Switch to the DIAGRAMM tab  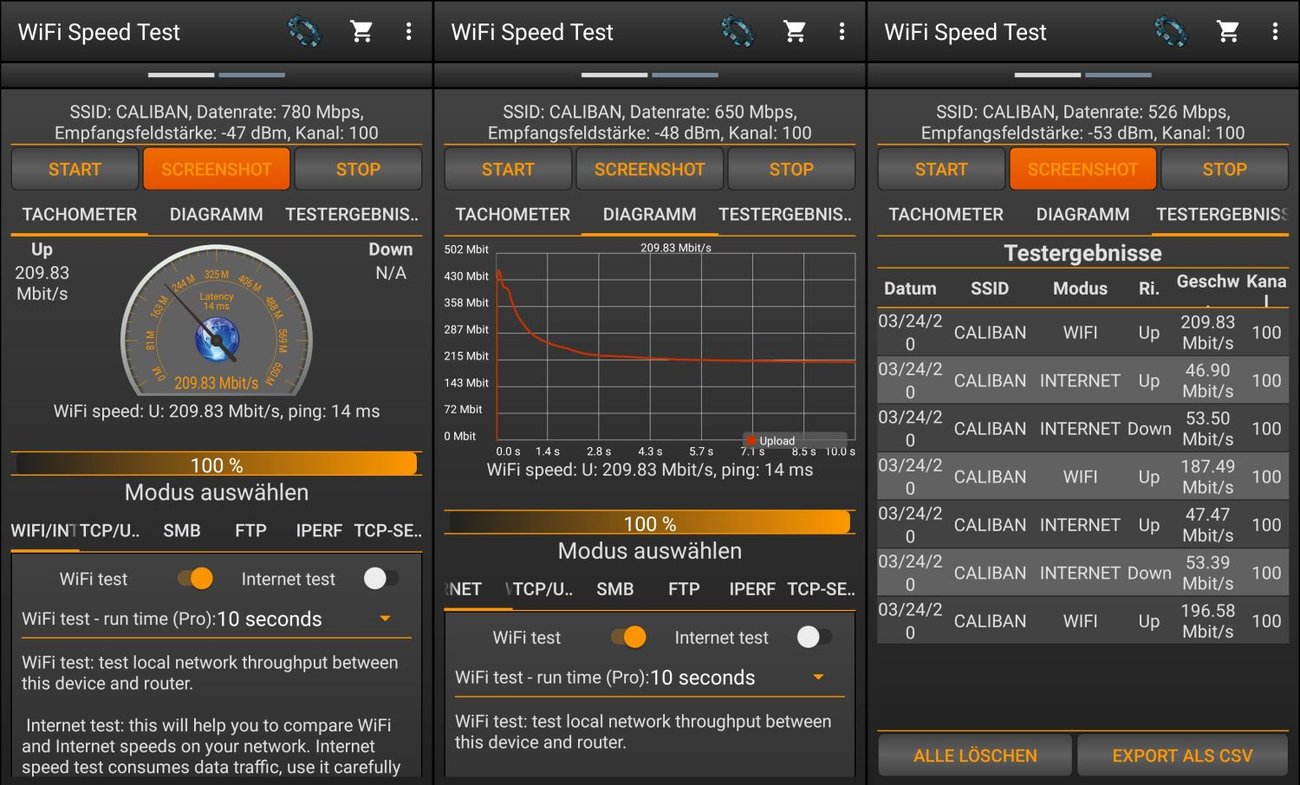(216, 214)
